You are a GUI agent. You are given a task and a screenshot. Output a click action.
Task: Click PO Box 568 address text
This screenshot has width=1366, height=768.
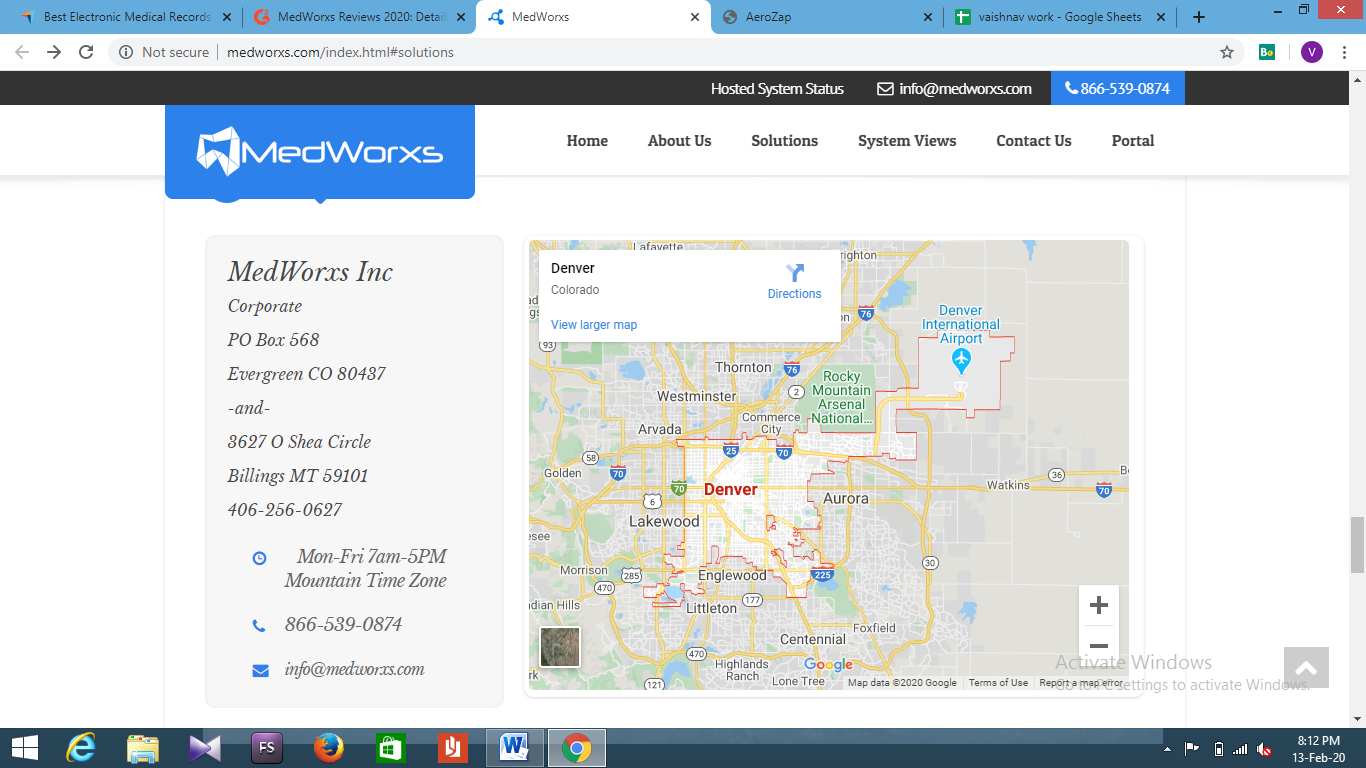tap(273, 340)
